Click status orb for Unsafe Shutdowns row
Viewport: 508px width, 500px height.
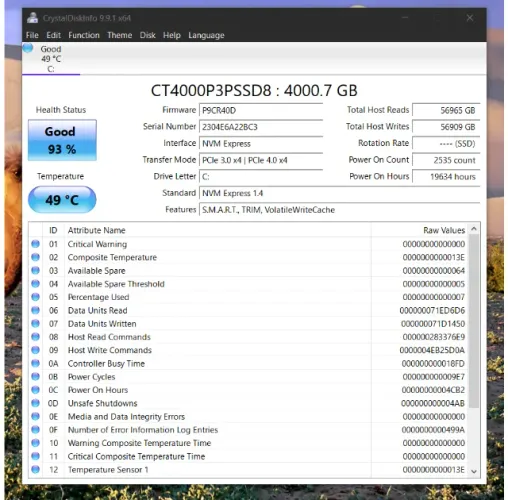[35, 403]
